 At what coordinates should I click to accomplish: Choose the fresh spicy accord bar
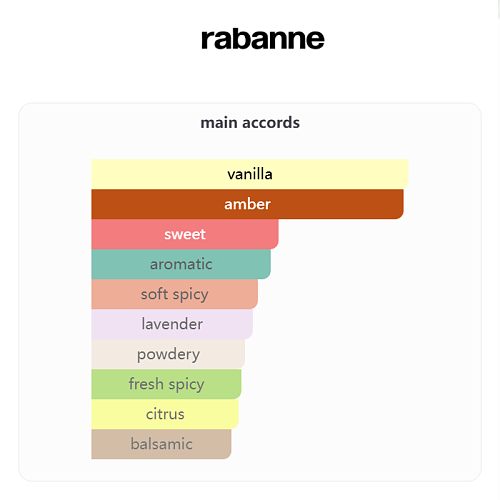[x=166, y=384]
